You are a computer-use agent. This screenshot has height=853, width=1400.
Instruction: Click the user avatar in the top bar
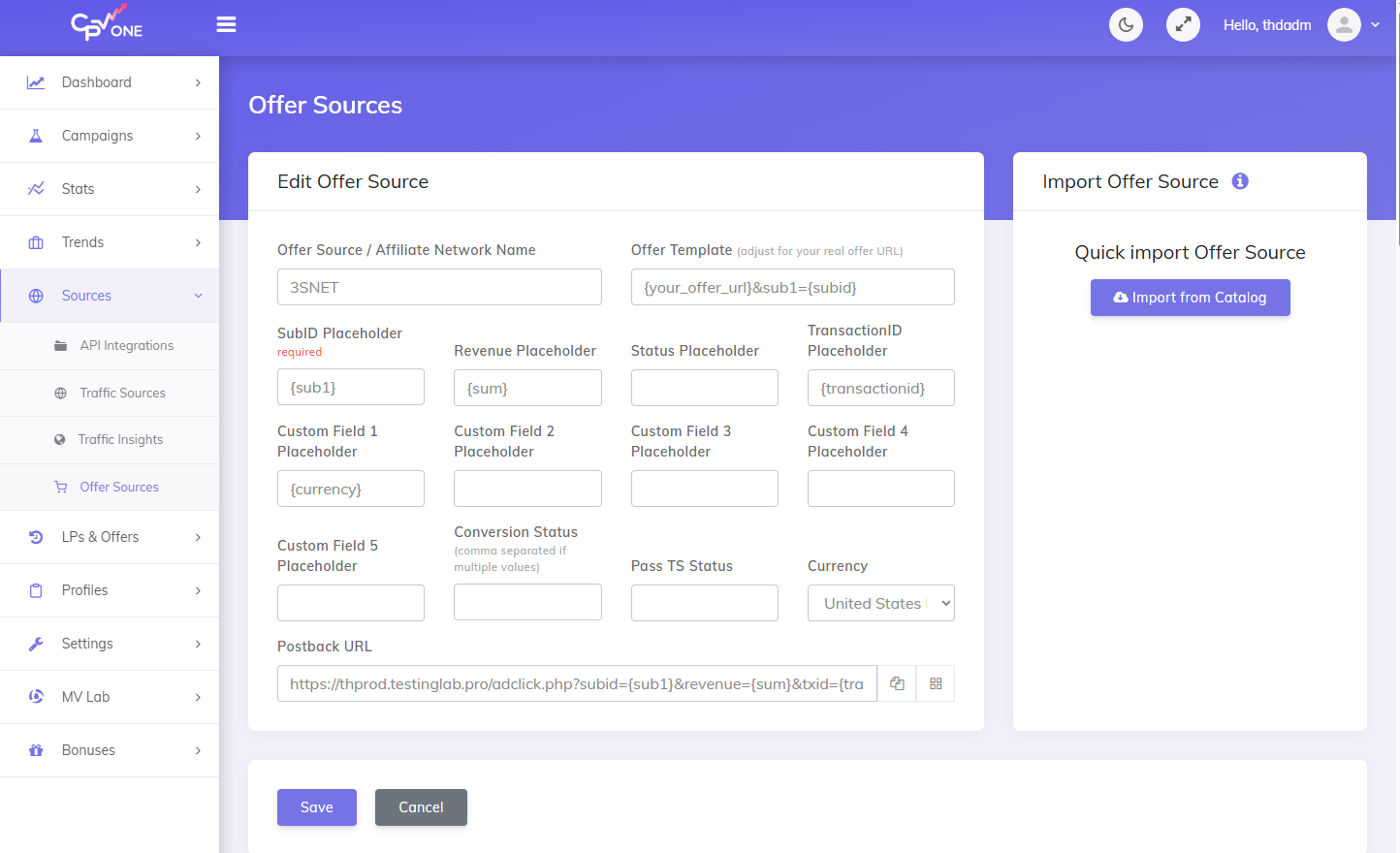1344,24
